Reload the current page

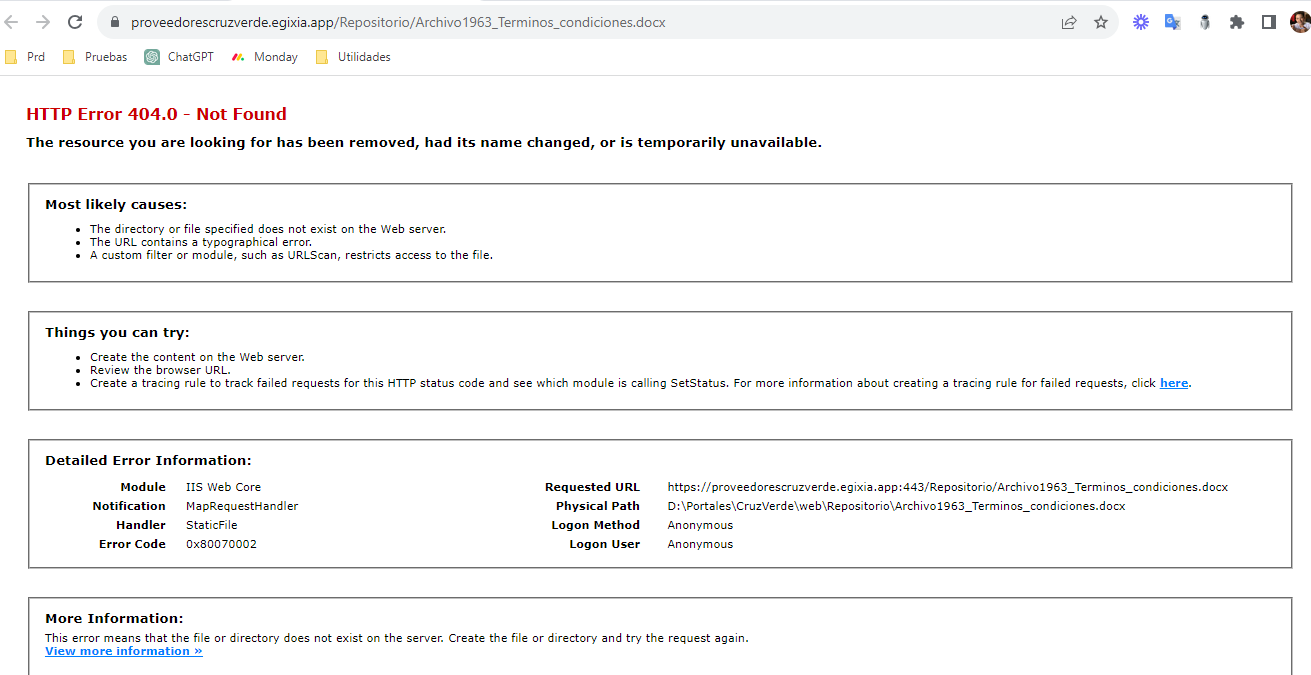coord(75,22)
